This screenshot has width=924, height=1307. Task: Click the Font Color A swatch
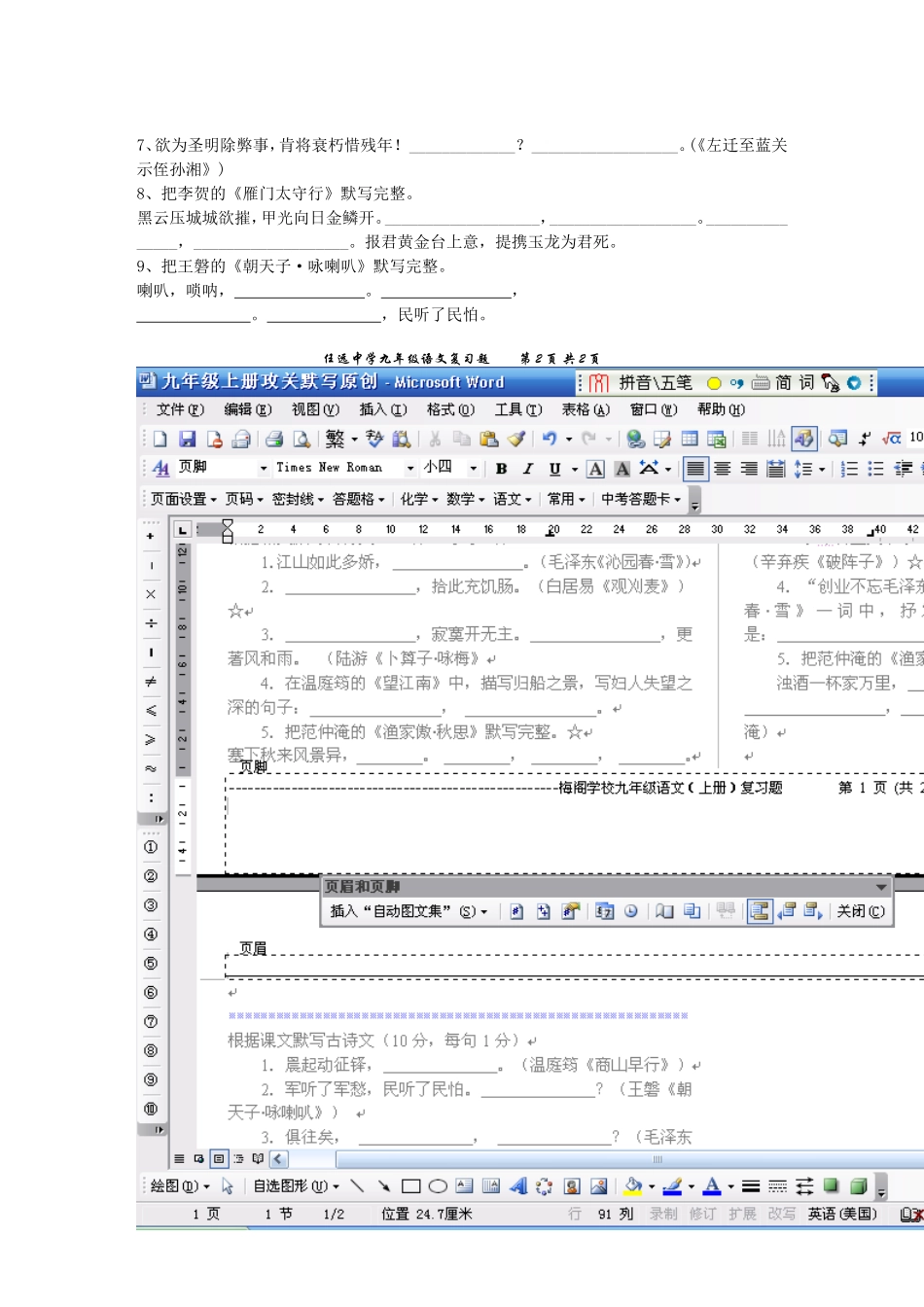point(712,1186)
